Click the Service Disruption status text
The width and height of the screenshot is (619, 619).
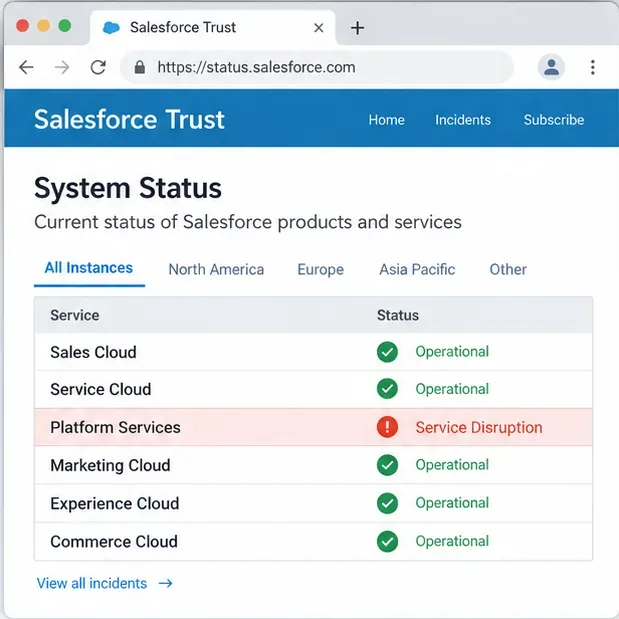479,428
